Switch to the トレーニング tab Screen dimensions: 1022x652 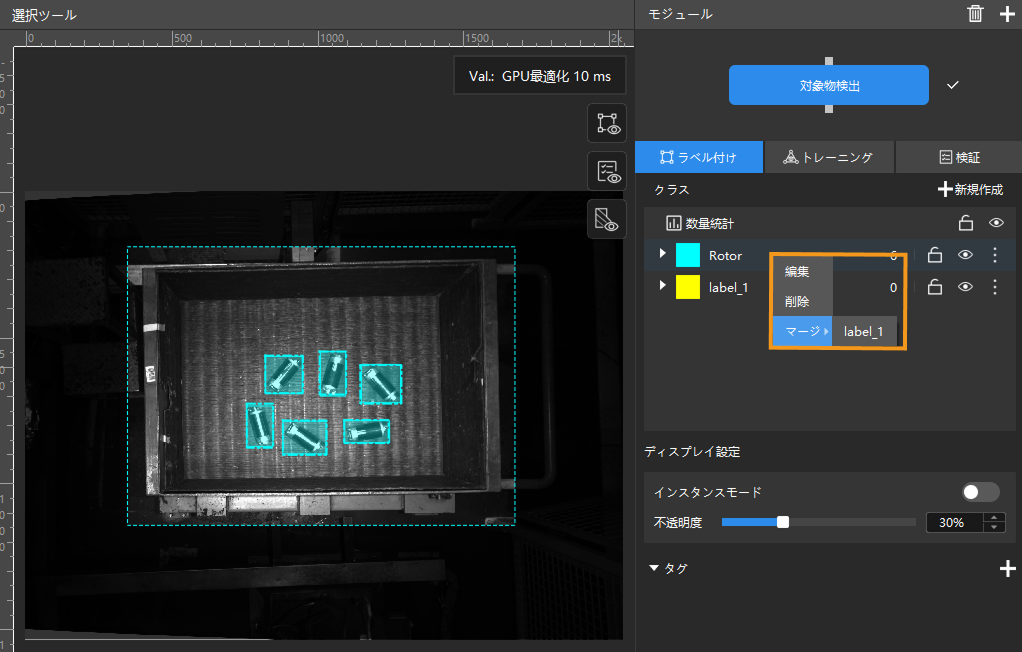click(x=829, y=157)
